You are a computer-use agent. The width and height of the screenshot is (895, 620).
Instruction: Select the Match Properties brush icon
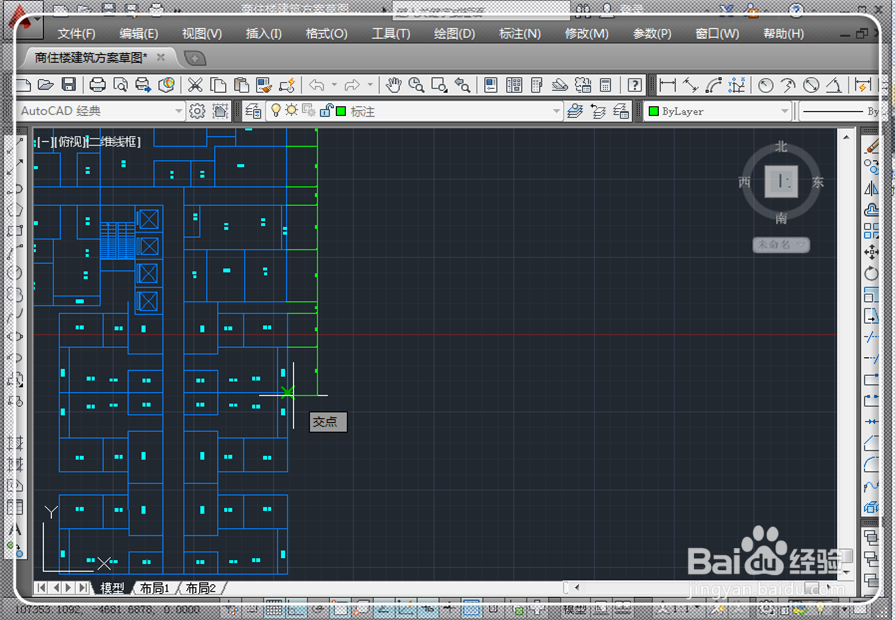coord(264,86)
